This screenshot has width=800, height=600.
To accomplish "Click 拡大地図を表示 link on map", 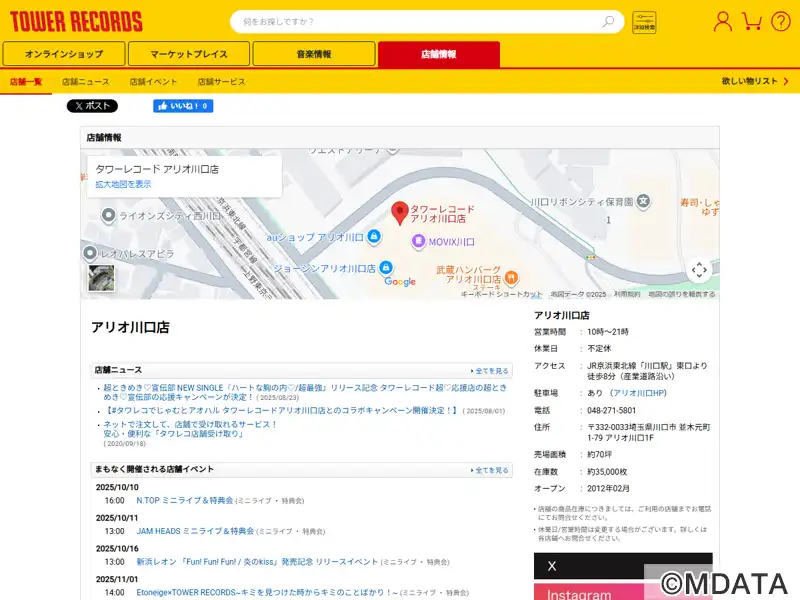I will coord(123,184).
